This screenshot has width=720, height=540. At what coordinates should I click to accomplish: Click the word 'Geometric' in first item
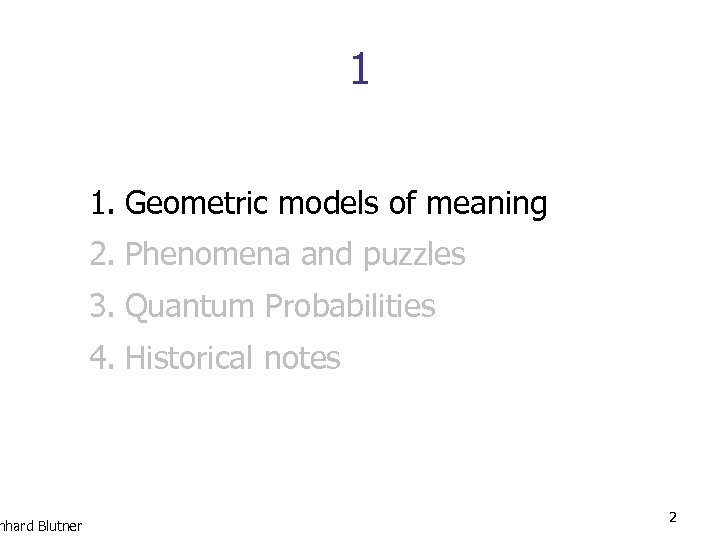click(198, 204)
